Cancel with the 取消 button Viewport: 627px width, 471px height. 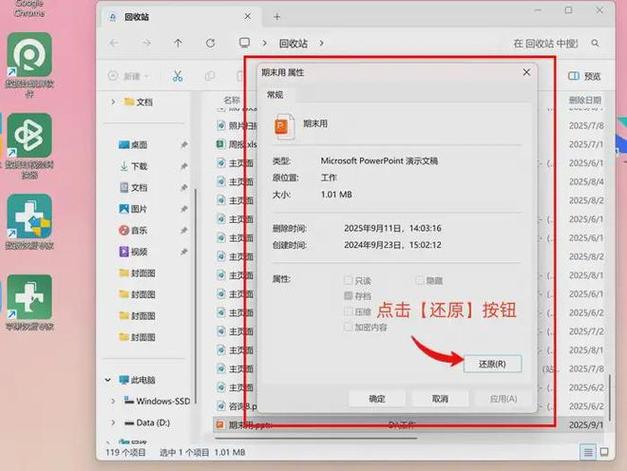439,399
